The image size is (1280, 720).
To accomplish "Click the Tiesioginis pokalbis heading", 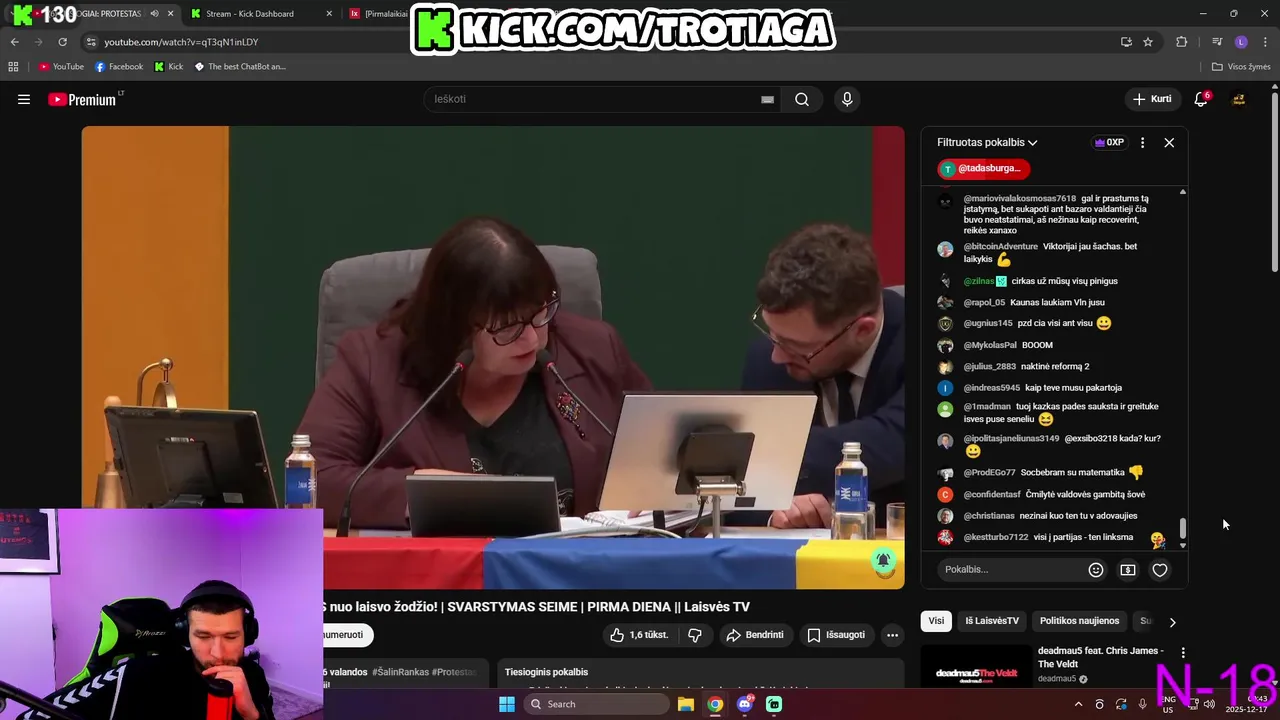I will (x=546, y=672).
